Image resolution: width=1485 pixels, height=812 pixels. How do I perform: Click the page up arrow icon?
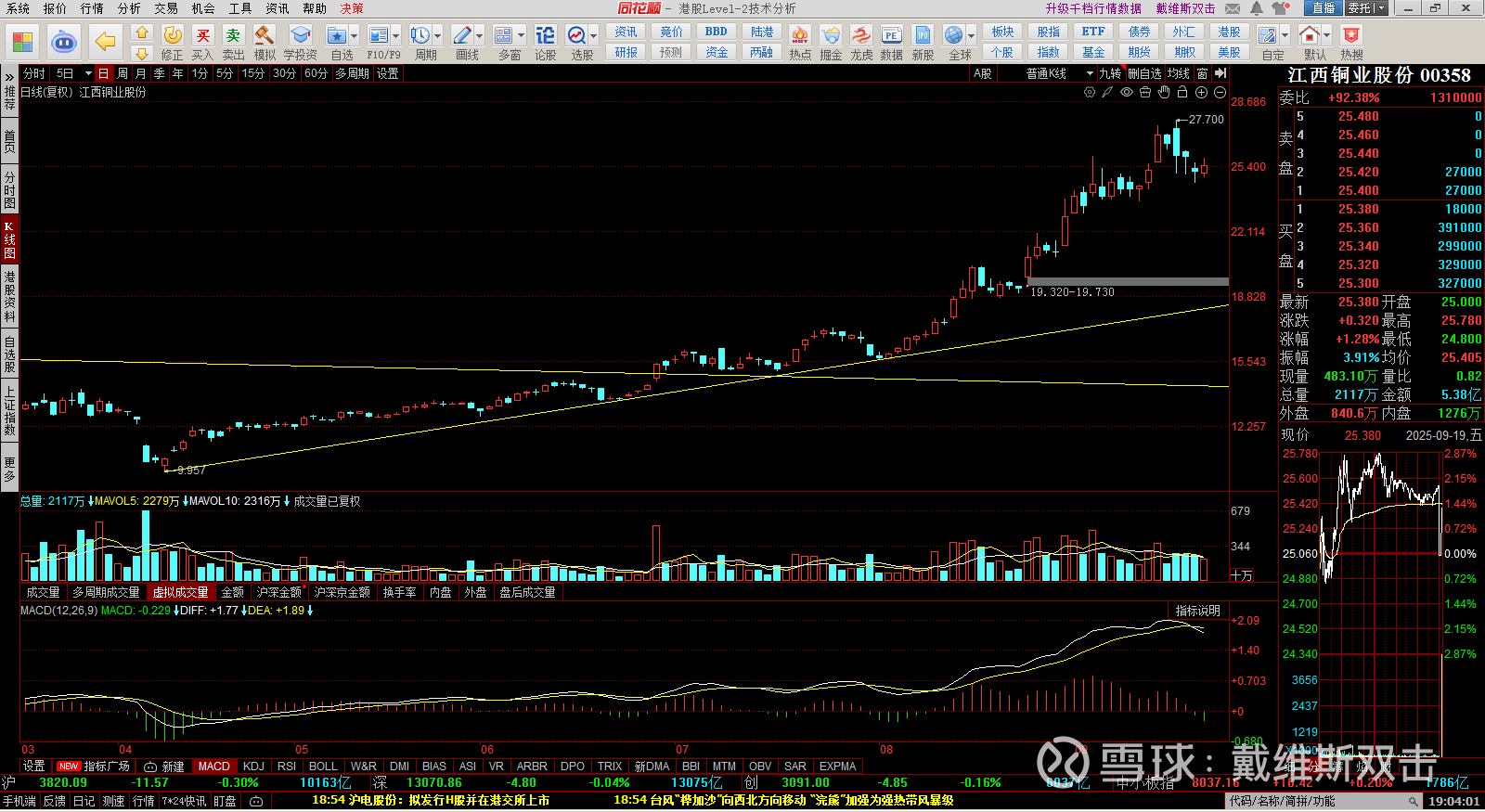click(x=141, y=32)
